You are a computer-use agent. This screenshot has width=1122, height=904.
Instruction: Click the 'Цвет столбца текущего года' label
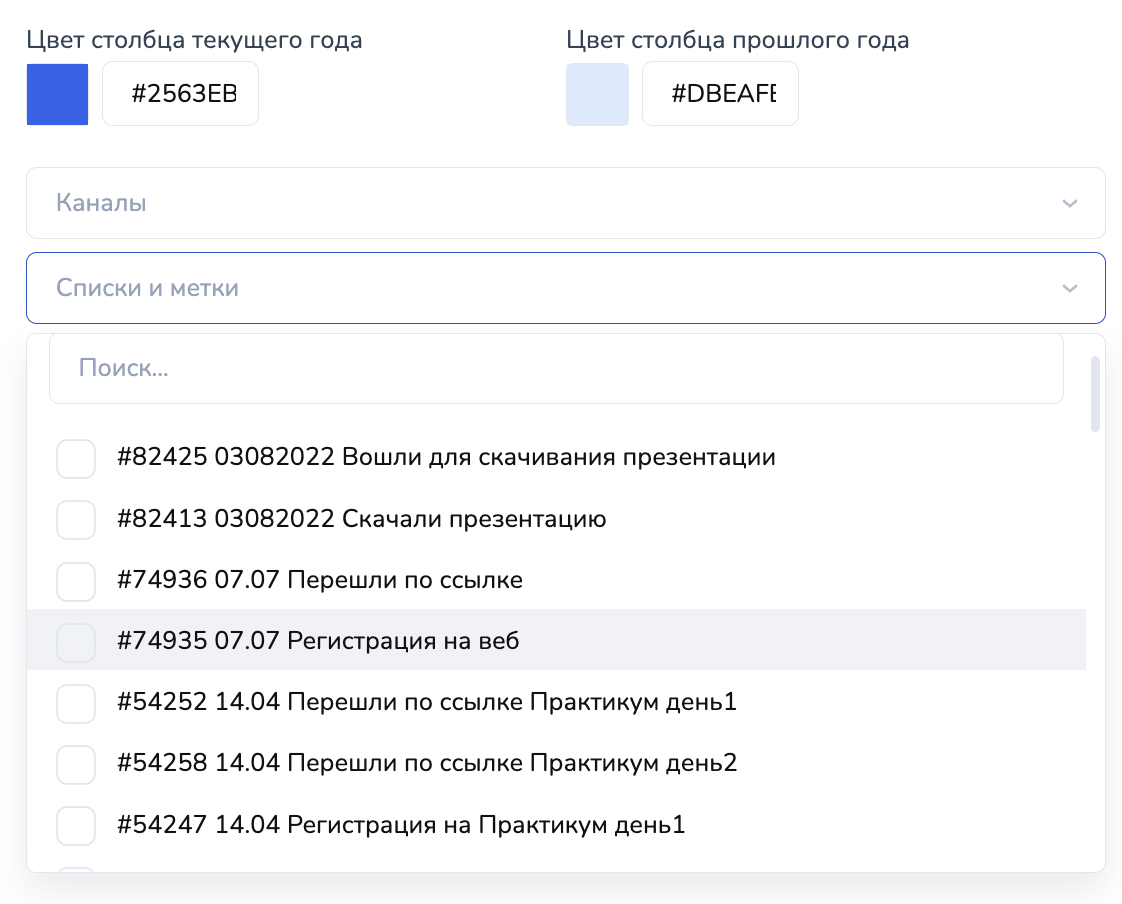(194, 40)
